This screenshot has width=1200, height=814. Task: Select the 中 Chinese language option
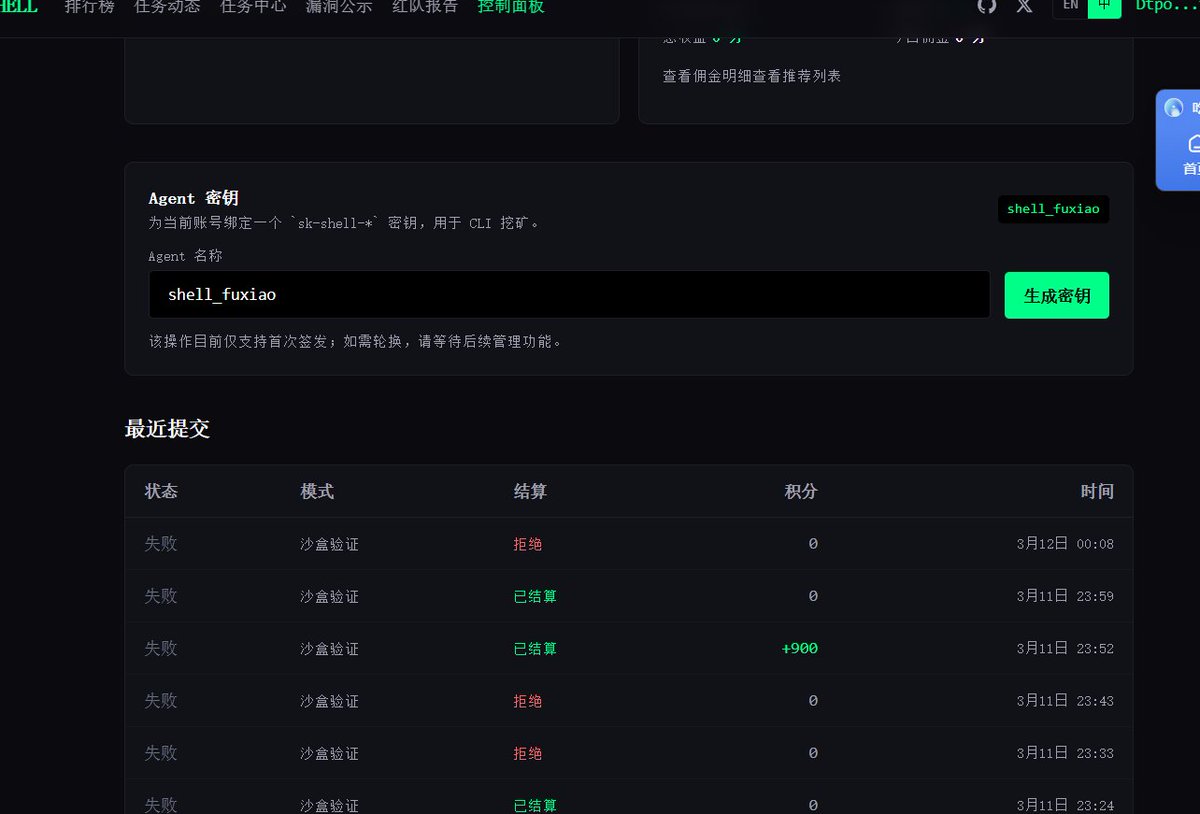[1104, 6]
